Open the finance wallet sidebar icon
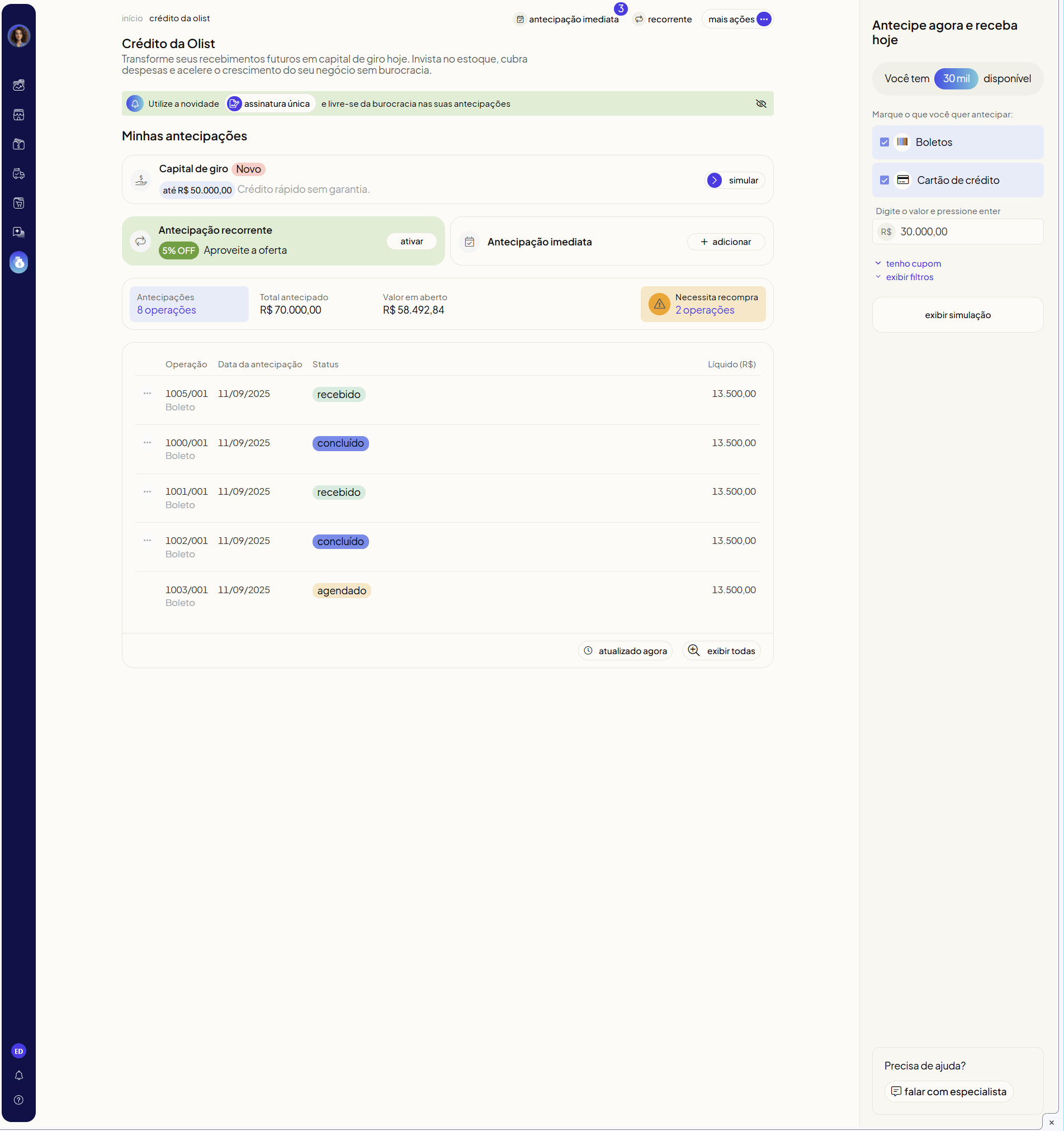 point(19,144)
